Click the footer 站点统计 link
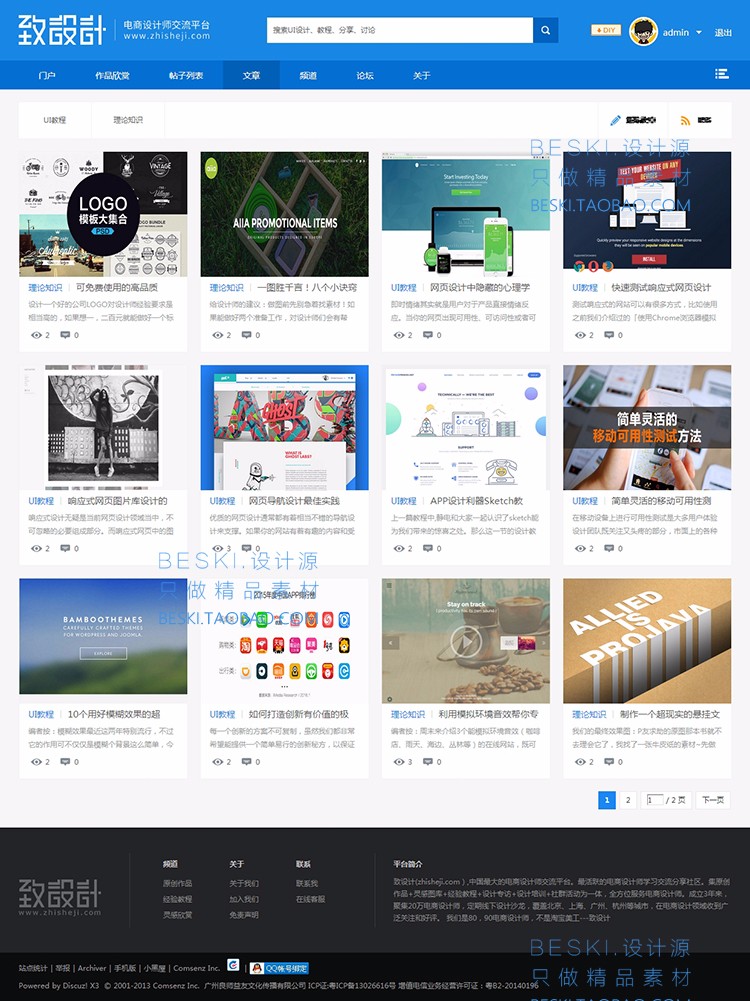 (x=33, y=968)
